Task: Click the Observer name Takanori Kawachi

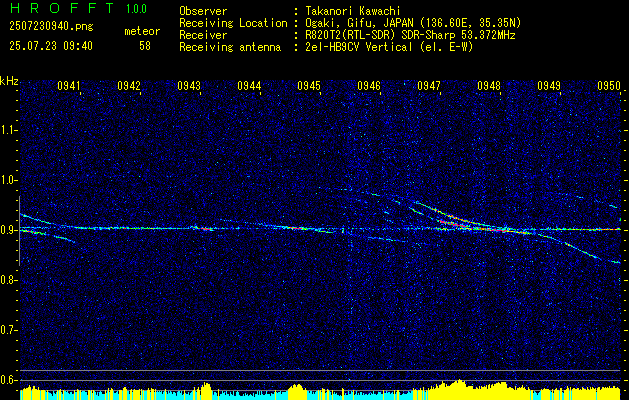Action: pos(353,11)
